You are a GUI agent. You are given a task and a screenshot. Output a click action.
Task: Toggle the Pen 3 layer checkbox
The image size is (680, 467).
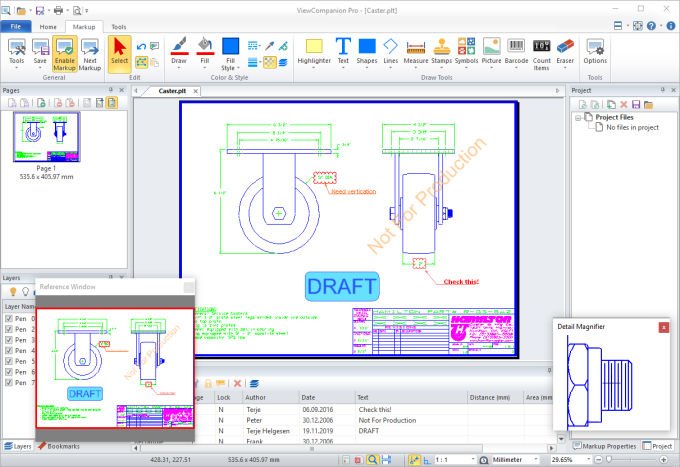[x=9, y=340]
